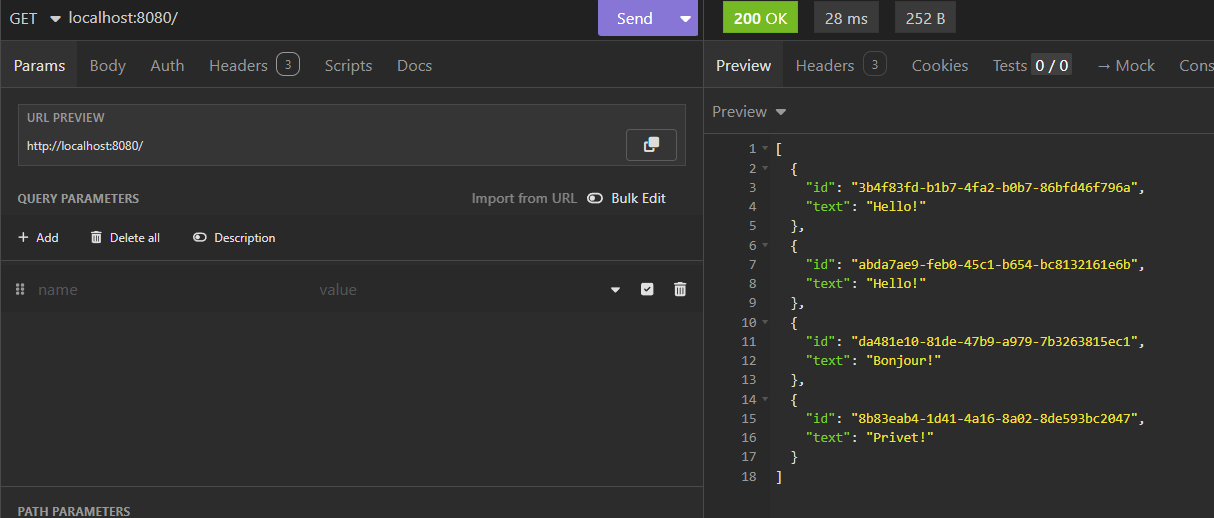
Task: Open the parameter type dropdown arrow
Action: (615, 289)
